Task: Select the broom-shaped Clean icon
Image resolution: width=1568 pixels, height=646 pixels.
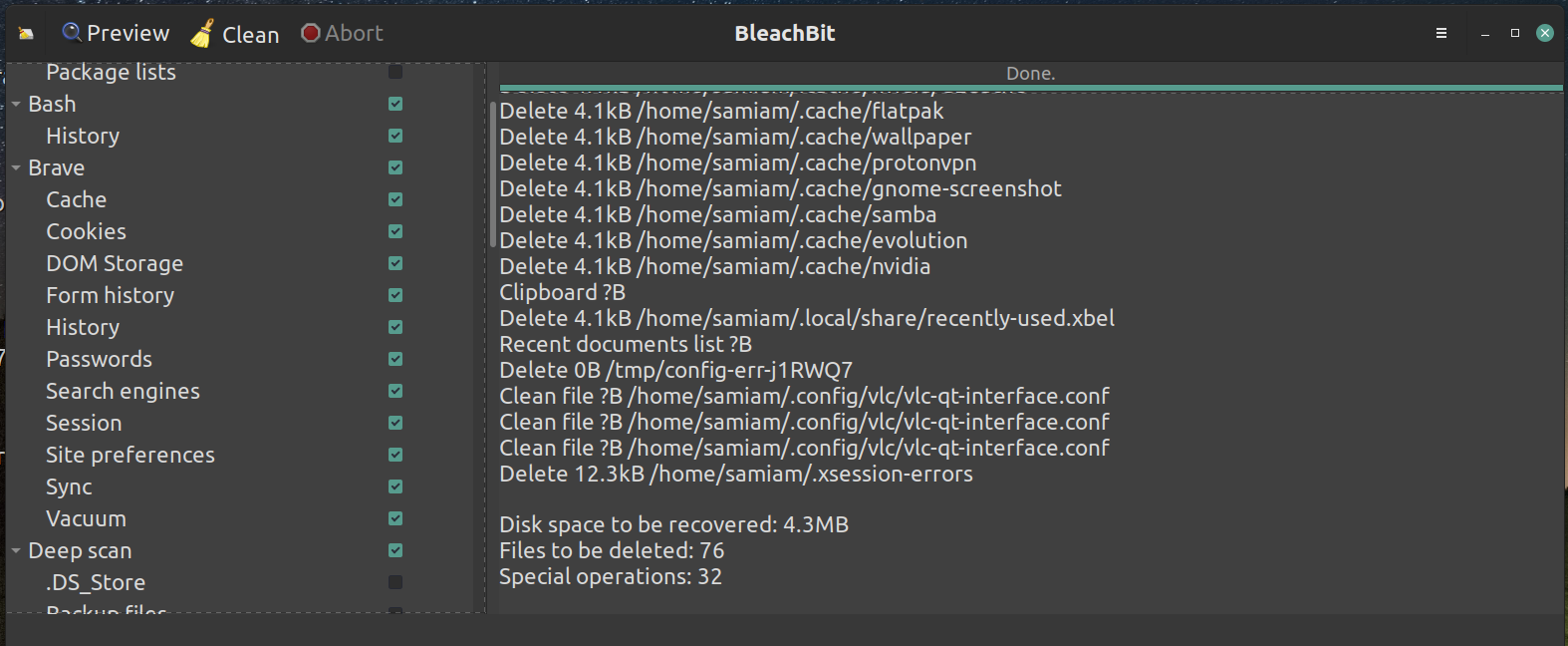Action: (x=199, y=32)
